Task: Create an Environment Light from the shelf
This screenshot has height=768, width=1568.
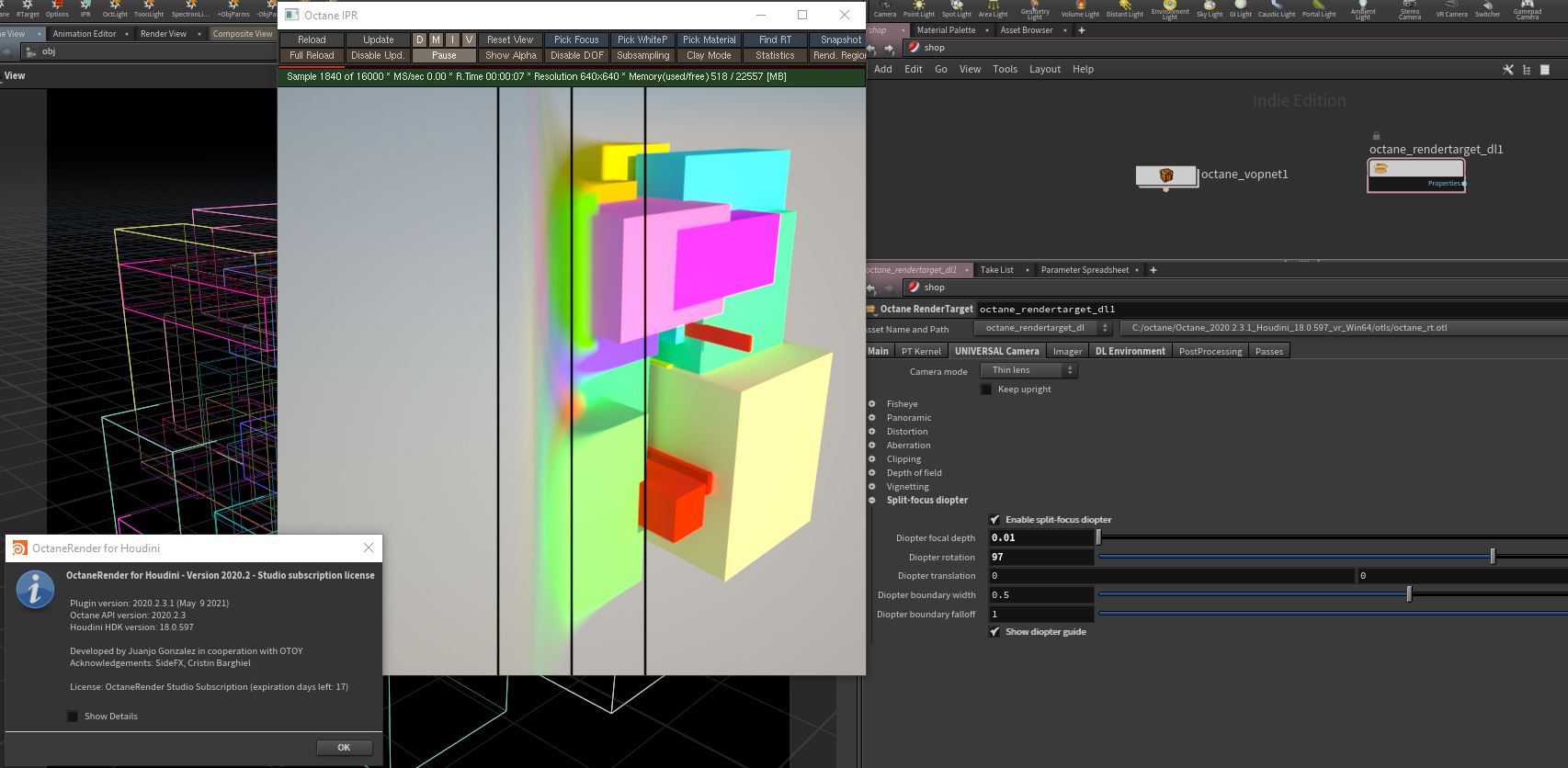Action: (x=1170, y=10)
